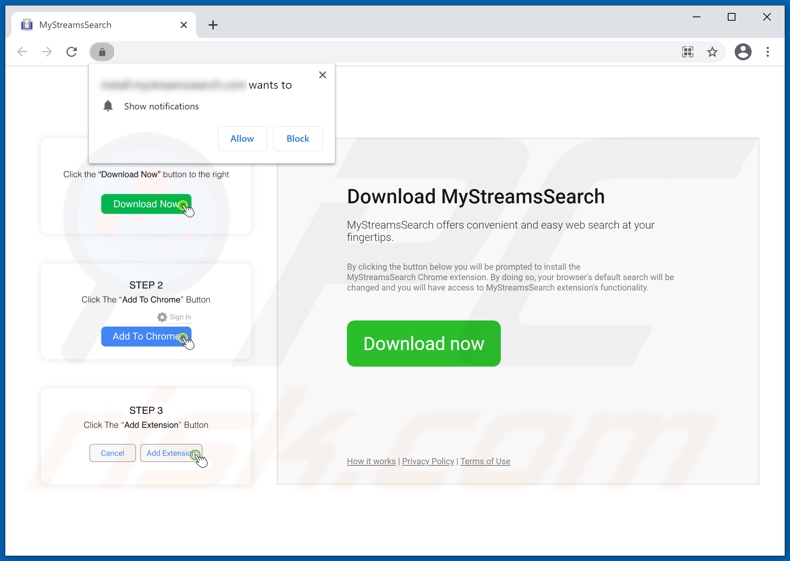Viewport: 790px width, 561px height.
Task: Allow notifications from the site
Action: [x=242, y=139]
